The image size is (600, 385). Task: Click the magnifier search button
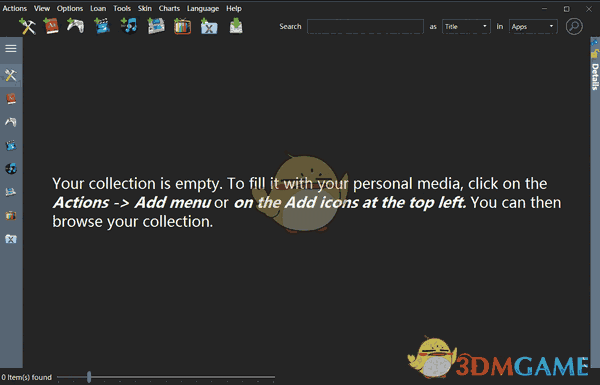click(x=574, y=26)
